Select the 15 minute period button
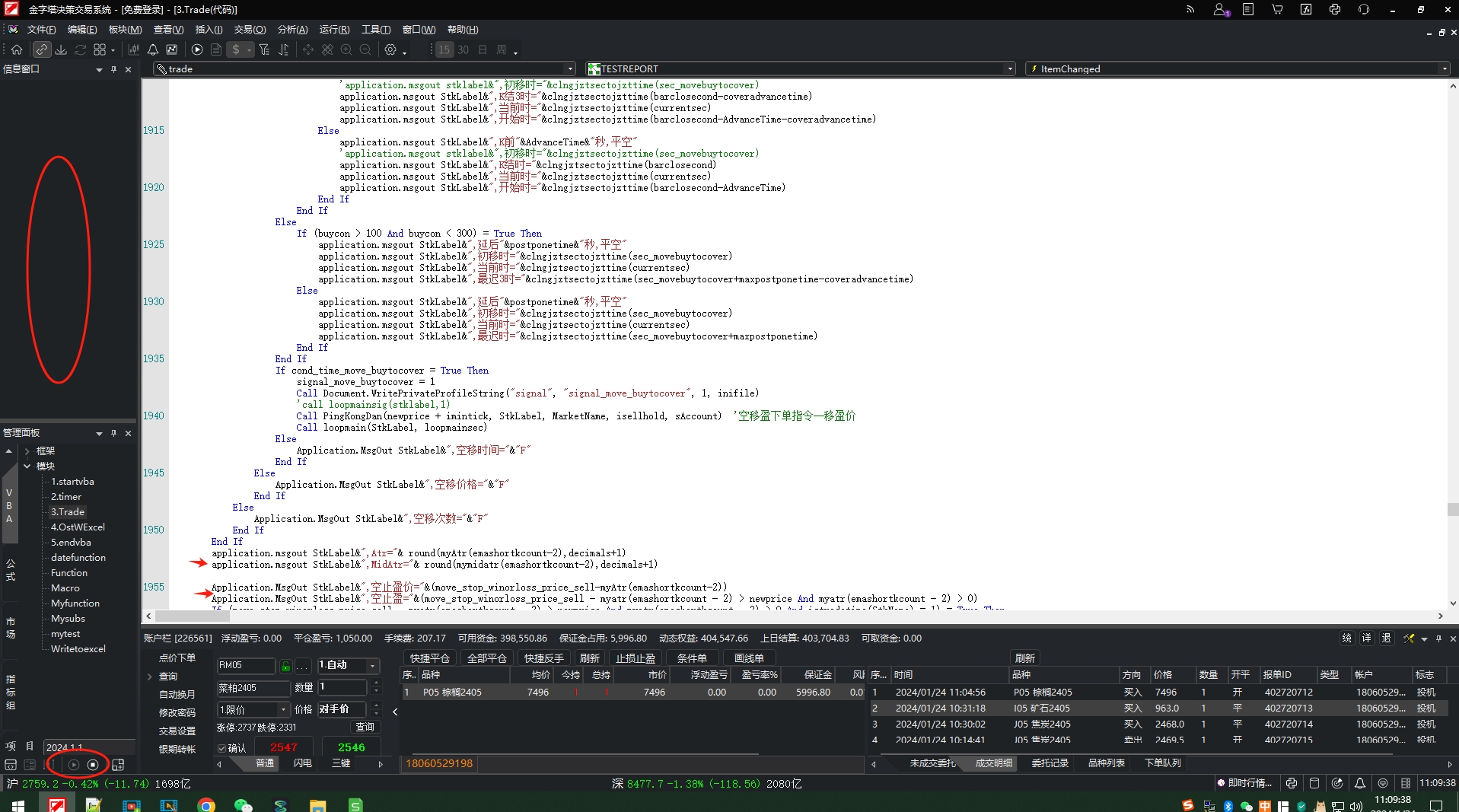Screen dimensions: 1459x812 tap(444, 49)
